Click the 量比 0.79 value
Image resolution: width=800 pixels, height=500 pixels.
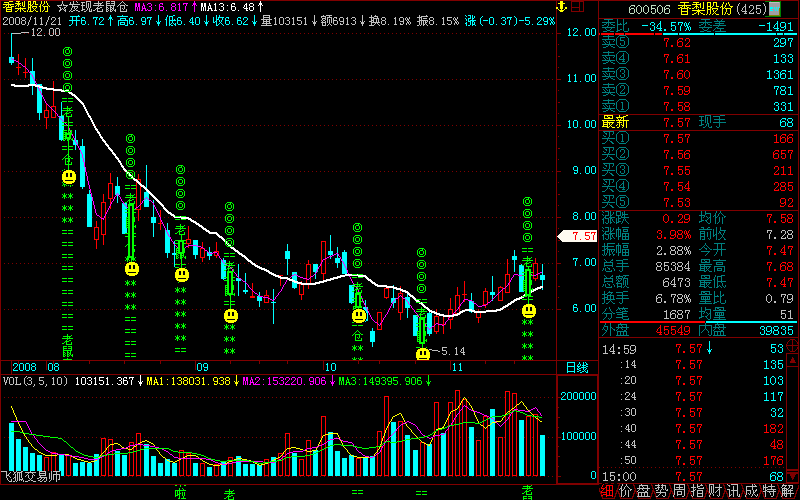(x=780, y=298)
